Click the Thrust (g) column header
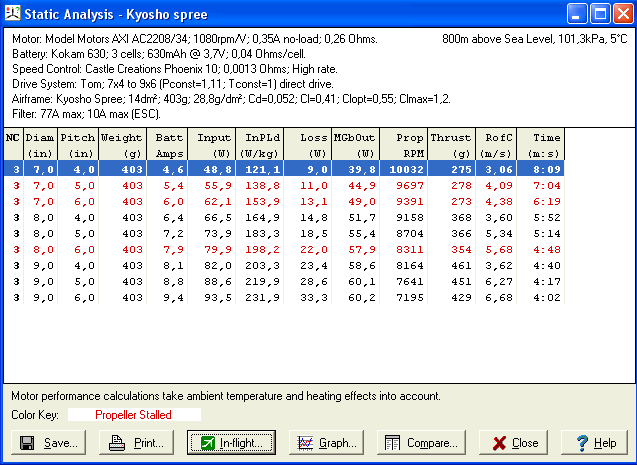637x465 pixels. (x=450, y=145)
